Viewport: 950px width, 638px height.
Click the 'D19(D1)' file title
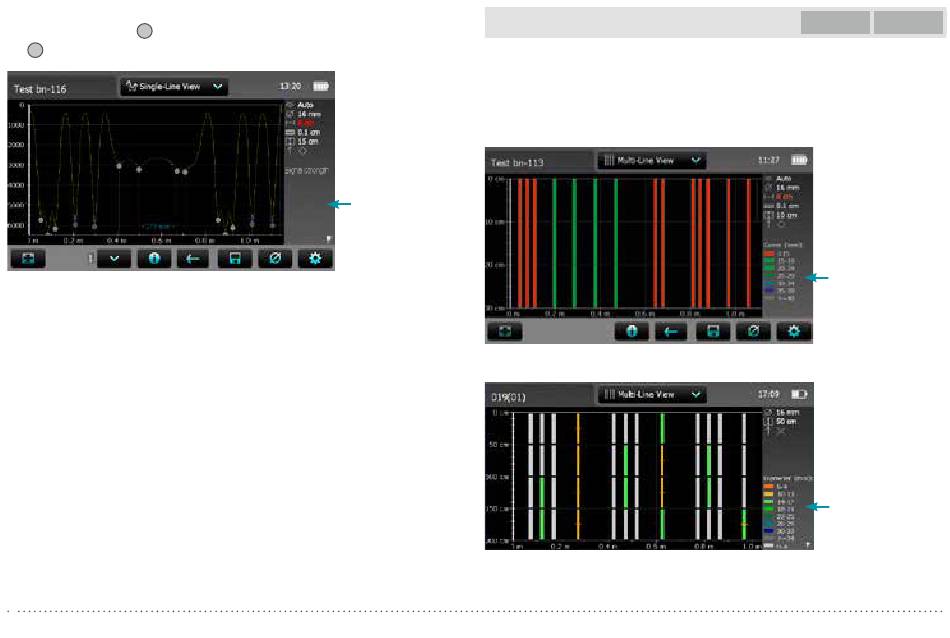tap(508, 397)
